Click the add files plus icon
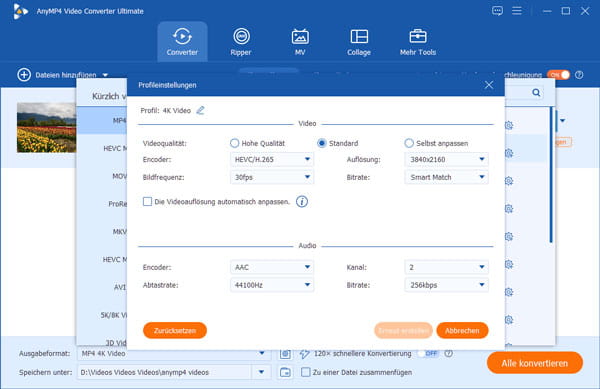Image resolution: width=600 pixels, height=389 pixels. click(24, 75)
